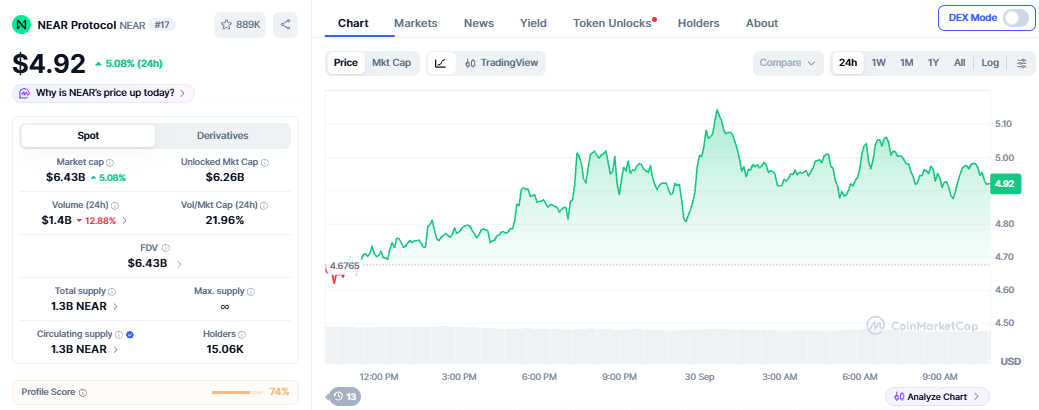Click the NEAR Protocol logo icon
Screen dimensions: 1039x410
21,25
